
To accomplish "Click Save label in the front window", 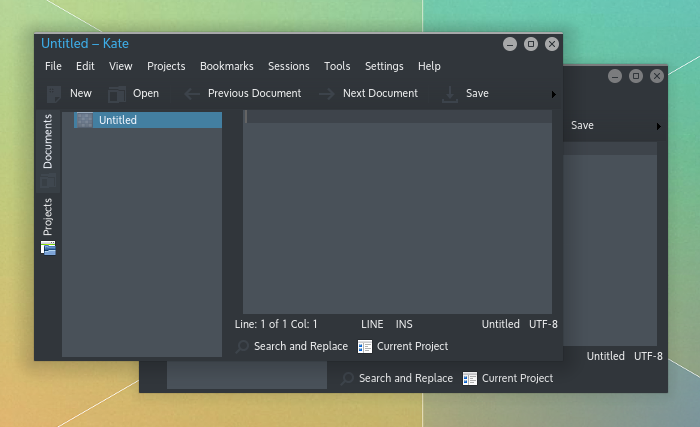I will 477,93.
